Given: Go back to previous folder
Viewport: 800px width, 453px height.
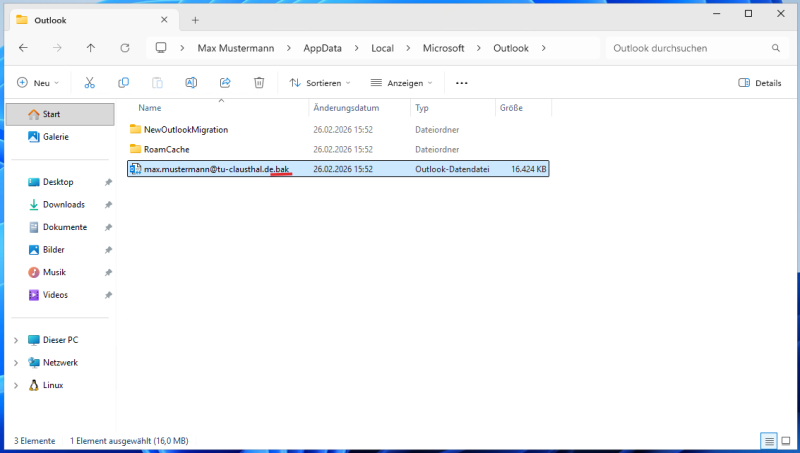Looking at the screenshot, I should (24, 47).
